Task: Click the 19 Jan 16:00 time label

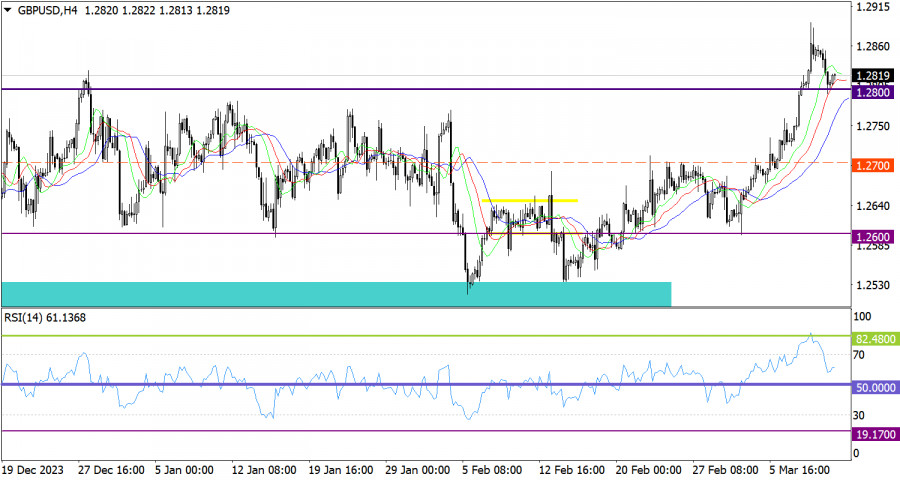Action: pos(342,470)
